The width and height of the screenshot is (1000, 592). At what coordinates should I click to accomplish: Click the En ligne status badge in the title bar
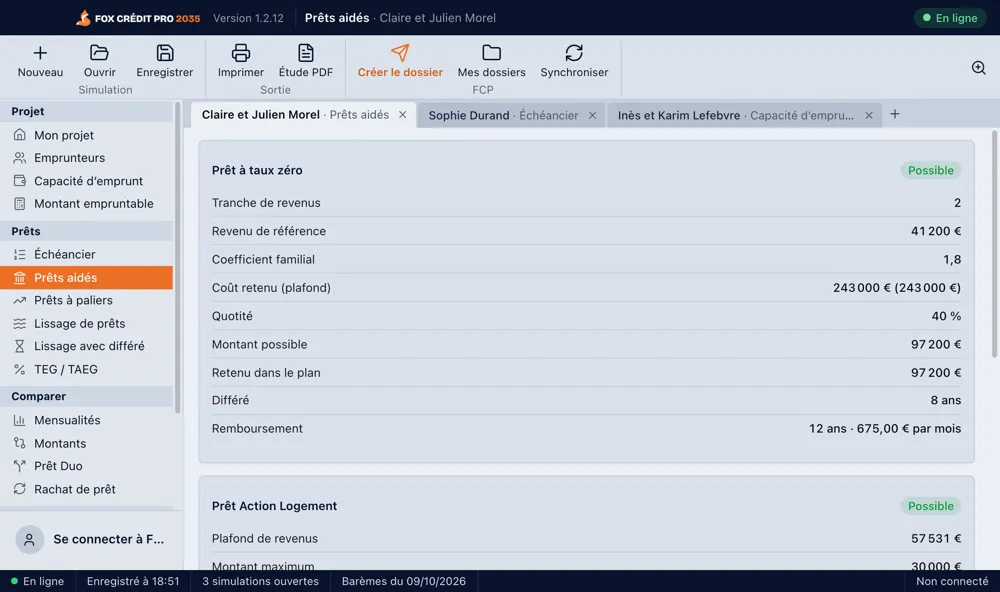coord(950,18)
